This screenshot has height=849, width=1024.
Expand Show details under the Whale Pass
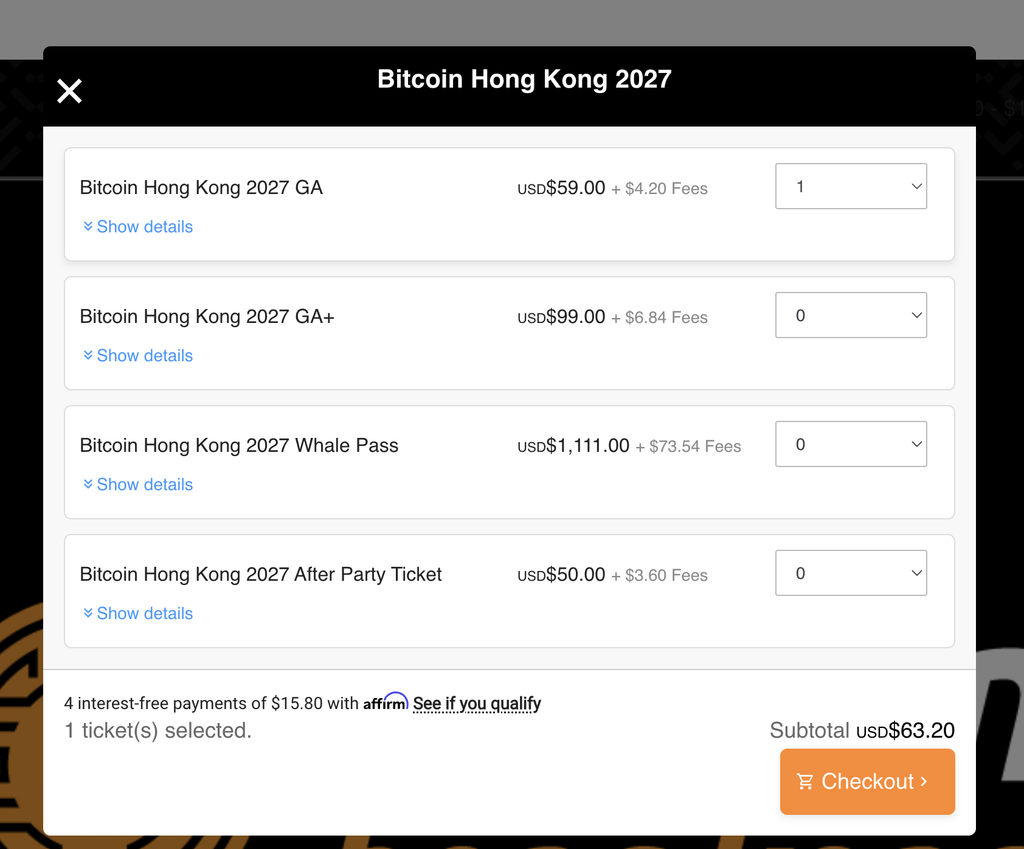[x=138, y=485]
